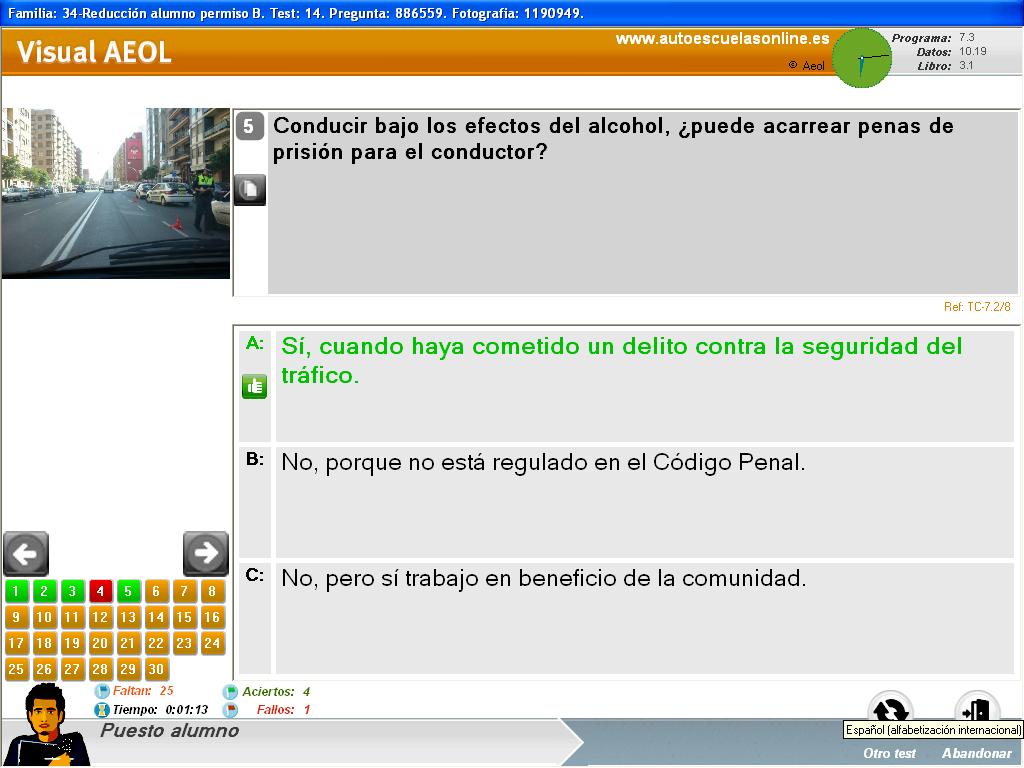1024x768 pixels.
Task: Click the student avatar picture
Action: click(47, 725)
